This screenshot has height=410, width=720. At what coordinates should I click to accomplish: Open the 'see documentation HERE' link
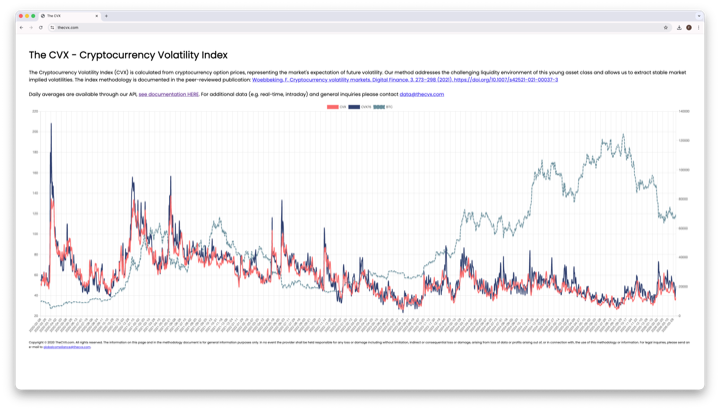pyautogui.click(x=168, y=94)
